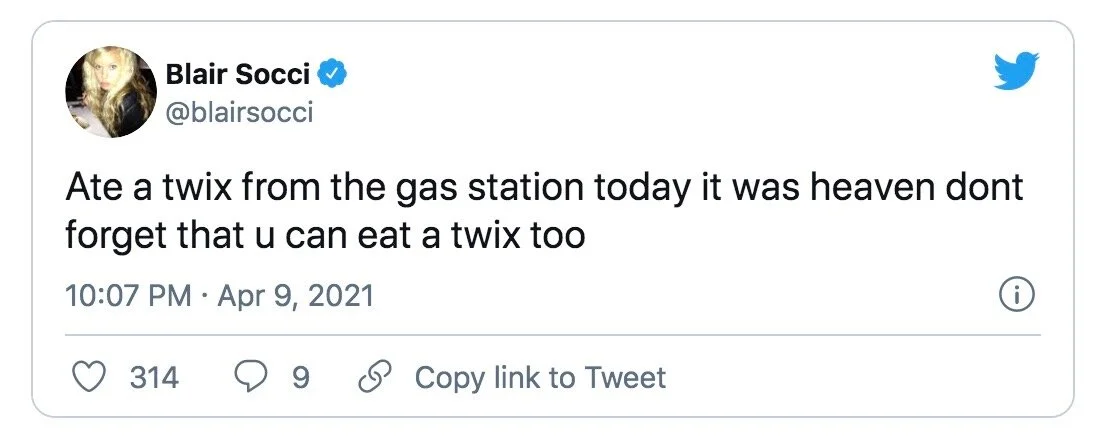The image size is (1099, 438).
Task: Click the 9 replies count
Action: click(x=300, y=377)
